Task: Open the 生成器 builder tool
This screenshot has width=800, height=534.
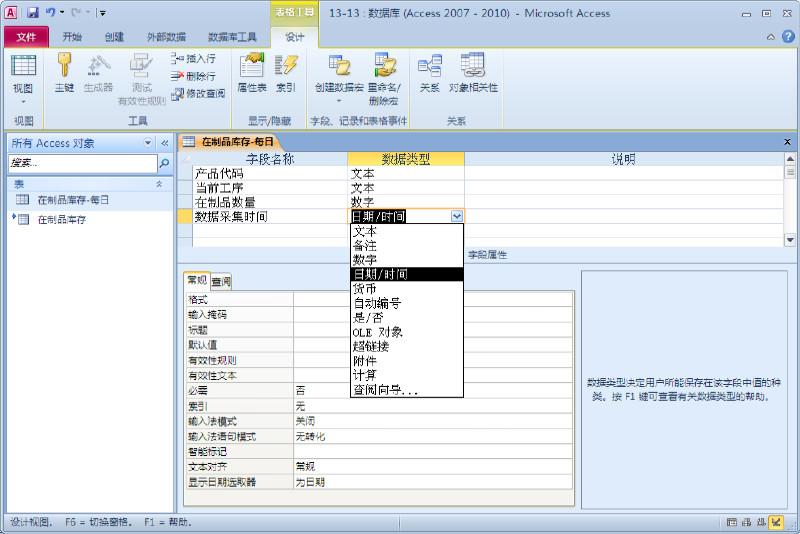Action: (x=98, y=73)
